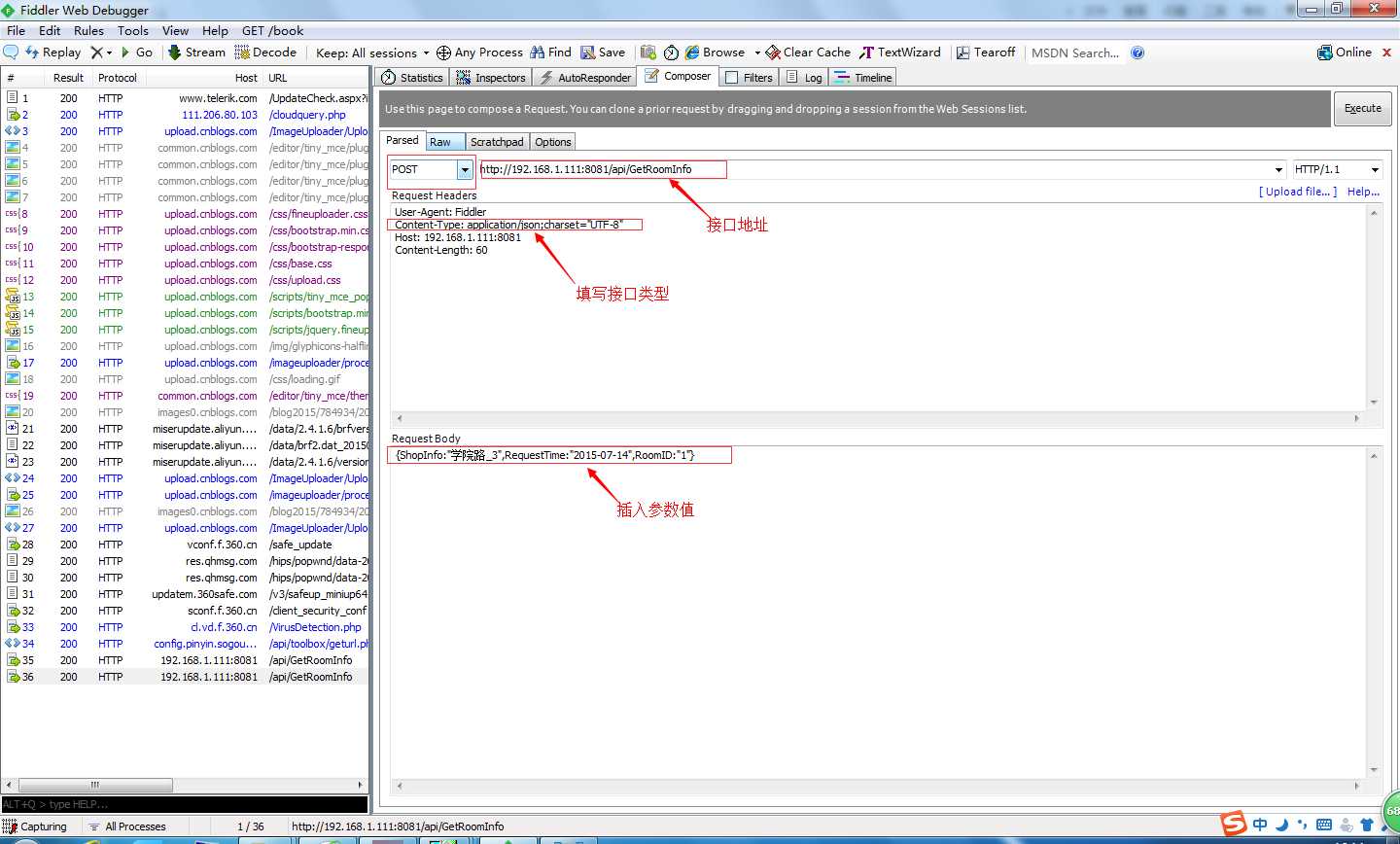Viewport: 1400px width, 844px height.
Task: Toggle the 中 Chinese input mode icon
Action: 1260,825
